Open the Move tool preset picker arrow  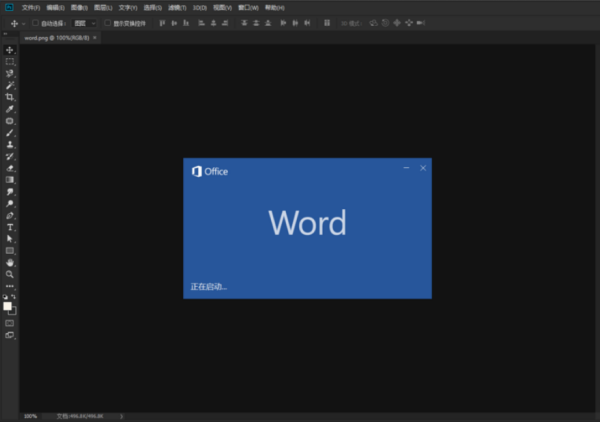[24, 23]
